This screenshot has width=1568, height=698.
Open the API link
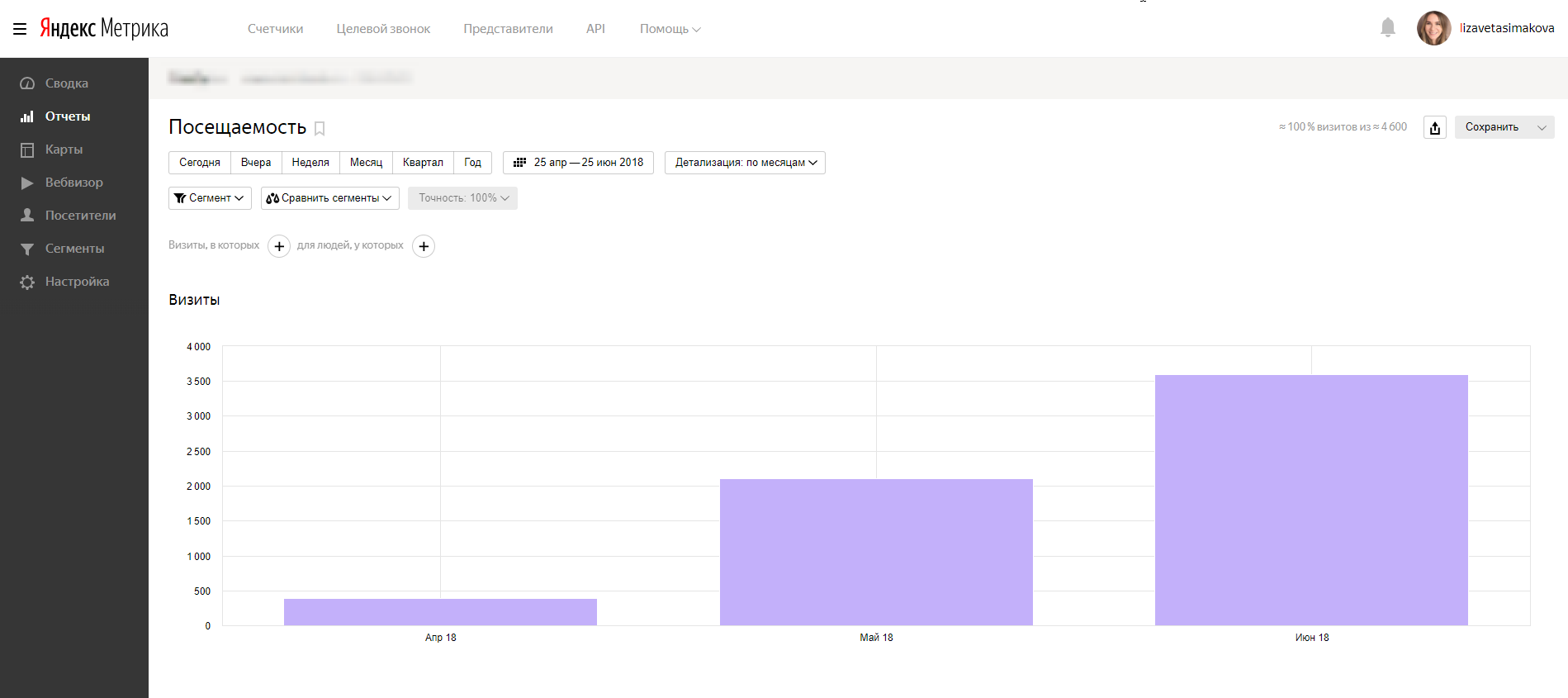point(595,29)
